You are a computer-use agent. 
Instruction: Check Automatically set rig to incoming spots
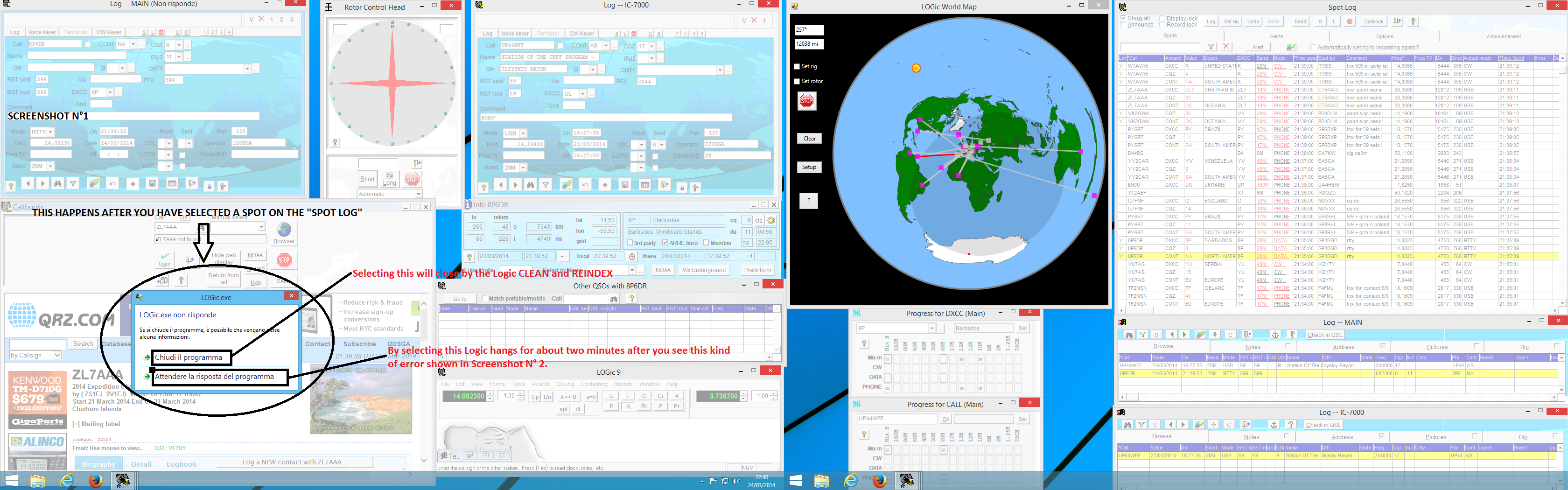point(1314,48)
